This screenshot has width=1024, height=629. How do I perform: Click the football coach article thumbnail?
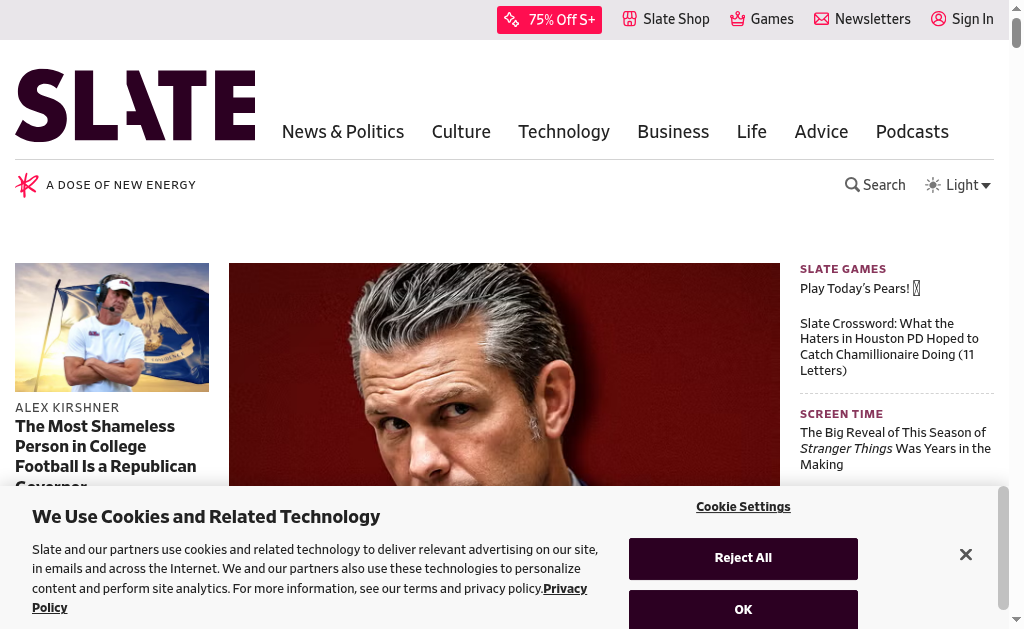pos(112,327)
